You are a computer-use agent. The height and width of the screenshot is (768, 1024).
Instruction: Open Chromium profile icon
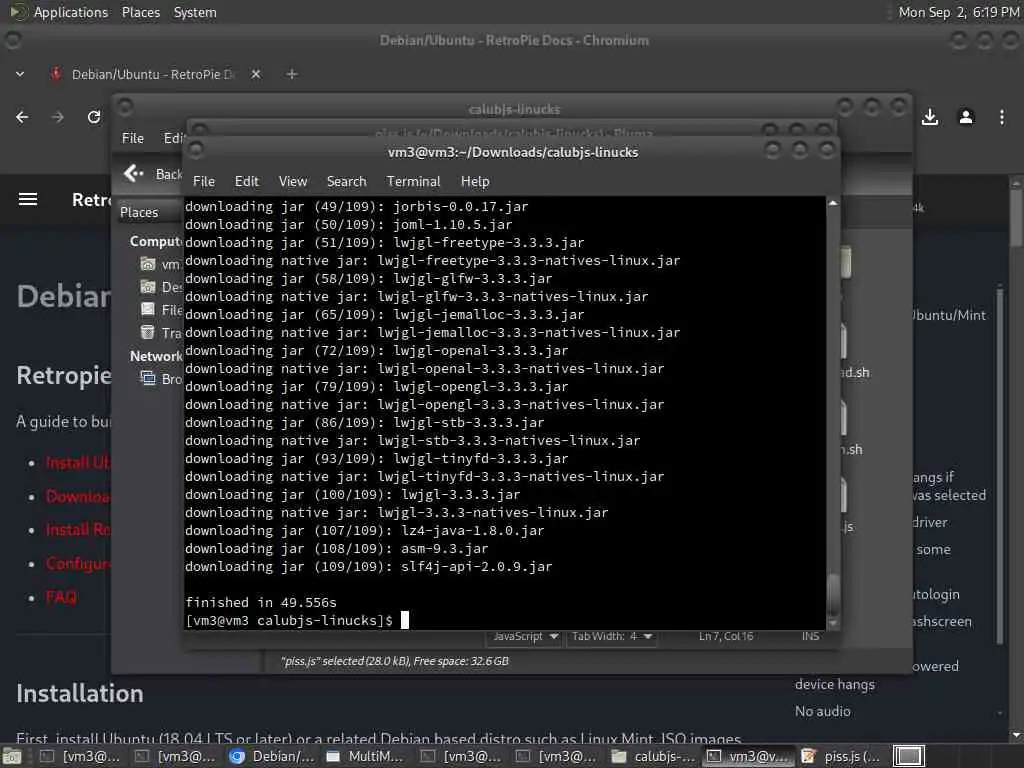tap(966, 117)
